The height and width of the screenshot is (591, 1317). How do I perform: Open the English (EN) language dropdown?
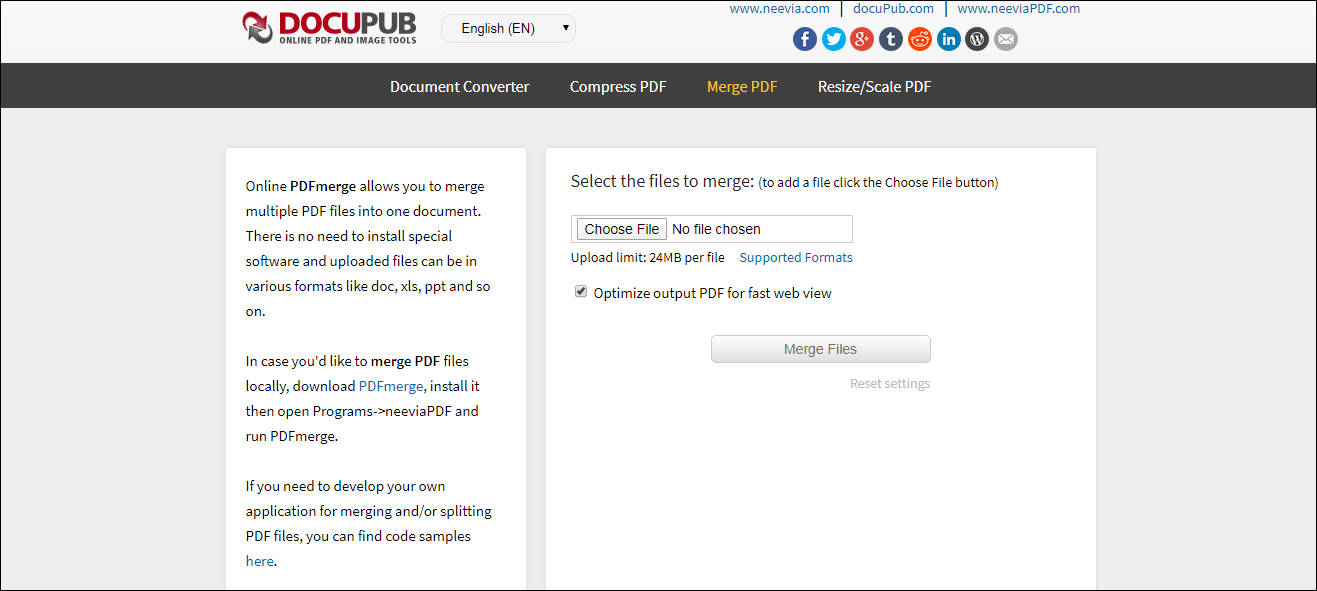(x=508, y=29)
